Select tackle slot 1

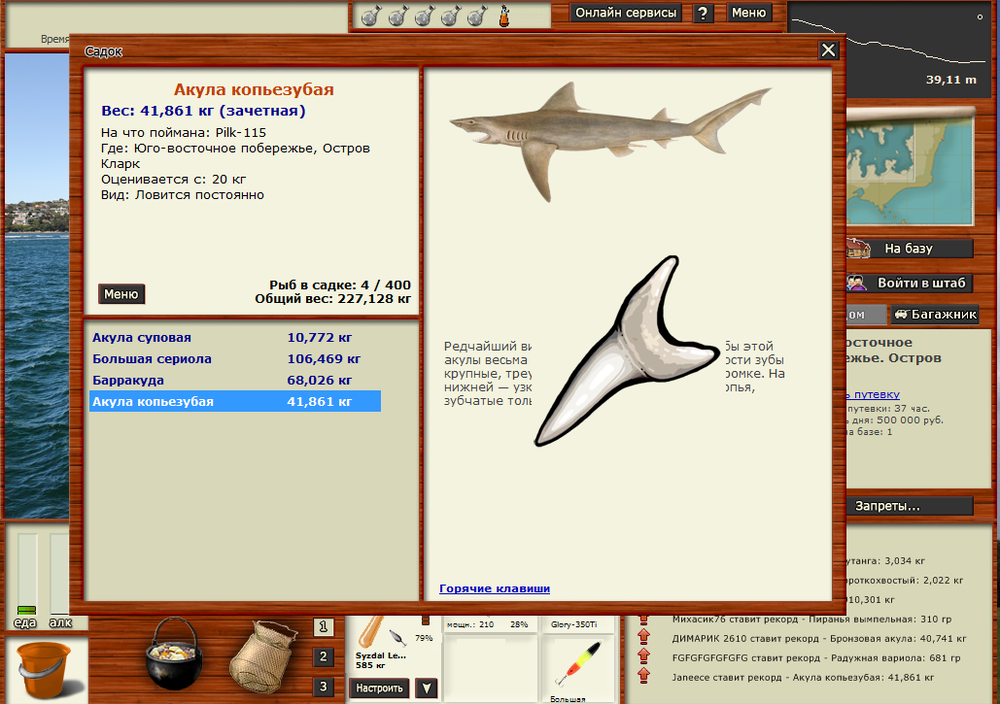point(323,627)
